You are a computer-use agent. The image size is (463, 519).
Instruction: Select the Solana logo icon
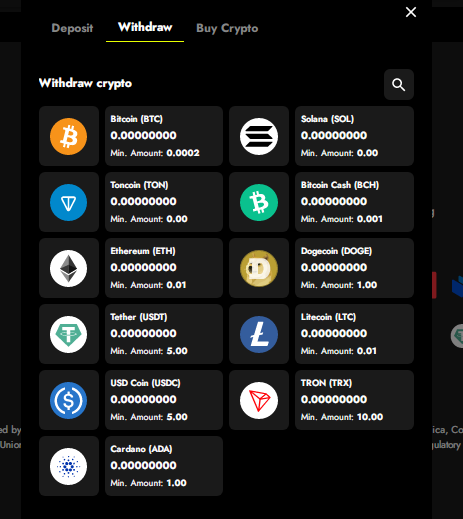(x=259, y=136)
